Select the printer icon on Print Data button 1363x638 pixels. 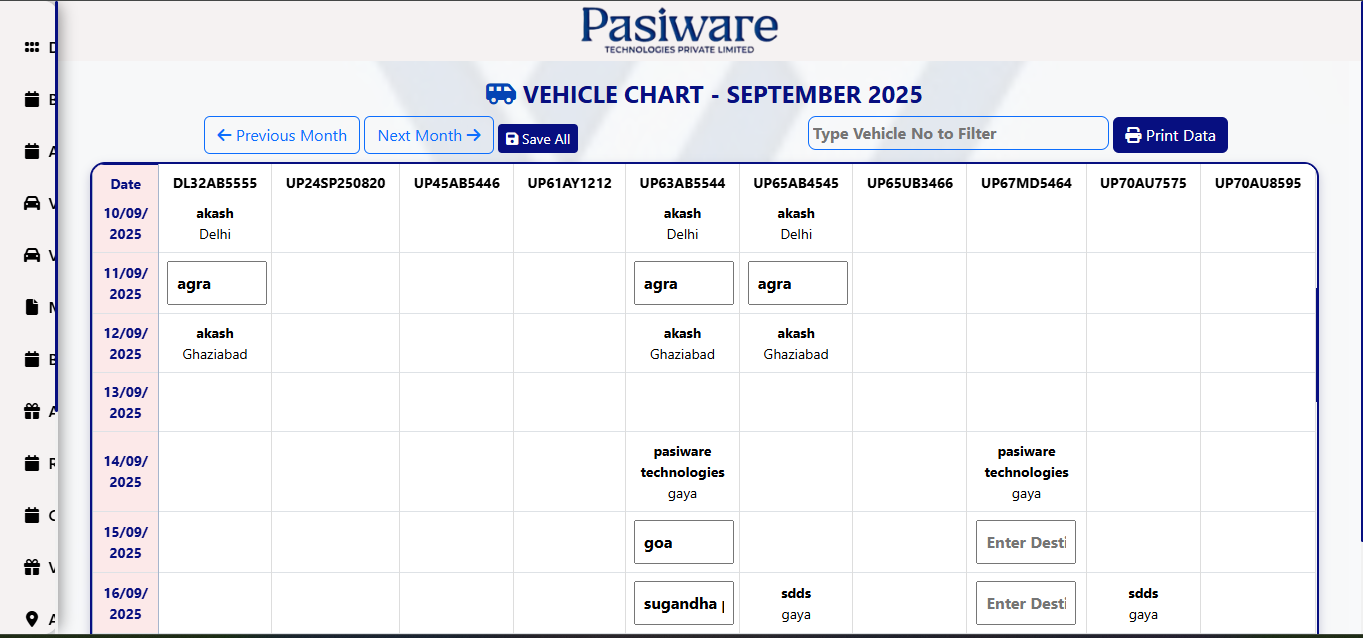[x=1134, y=134]
